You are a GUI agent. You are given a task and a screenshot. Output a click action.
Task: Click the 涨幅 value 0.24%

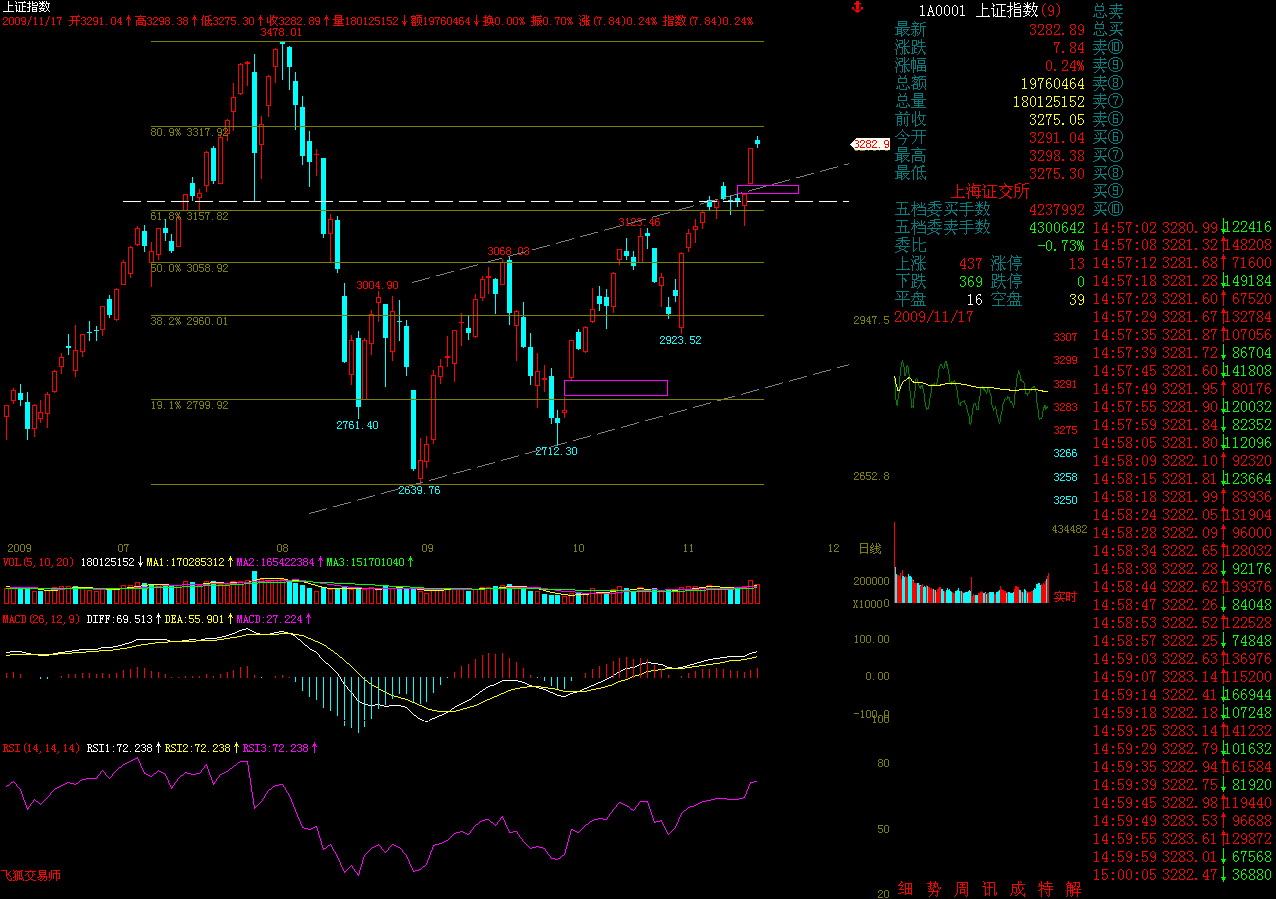pos(1066,66)
